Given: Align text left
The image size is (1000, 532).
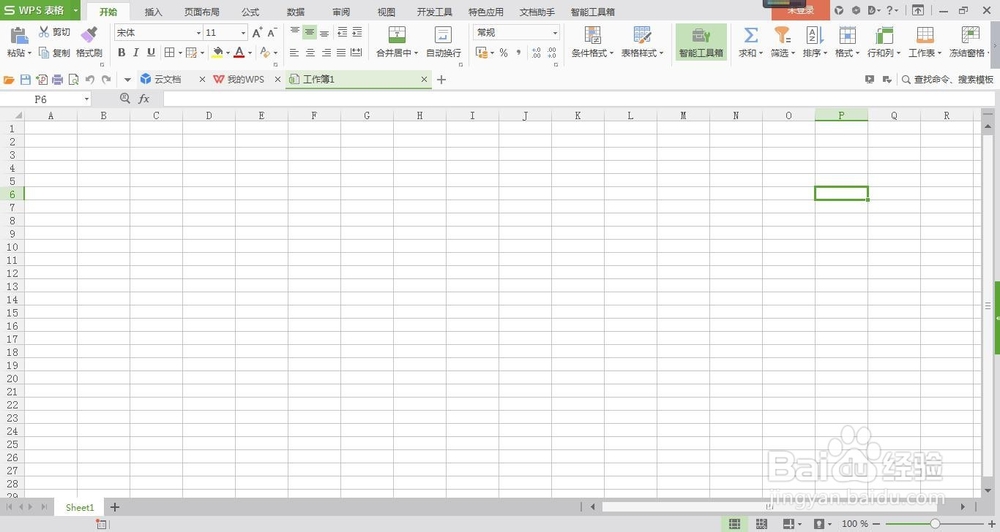Looking at the screenshot, I should tap(294, 53).
